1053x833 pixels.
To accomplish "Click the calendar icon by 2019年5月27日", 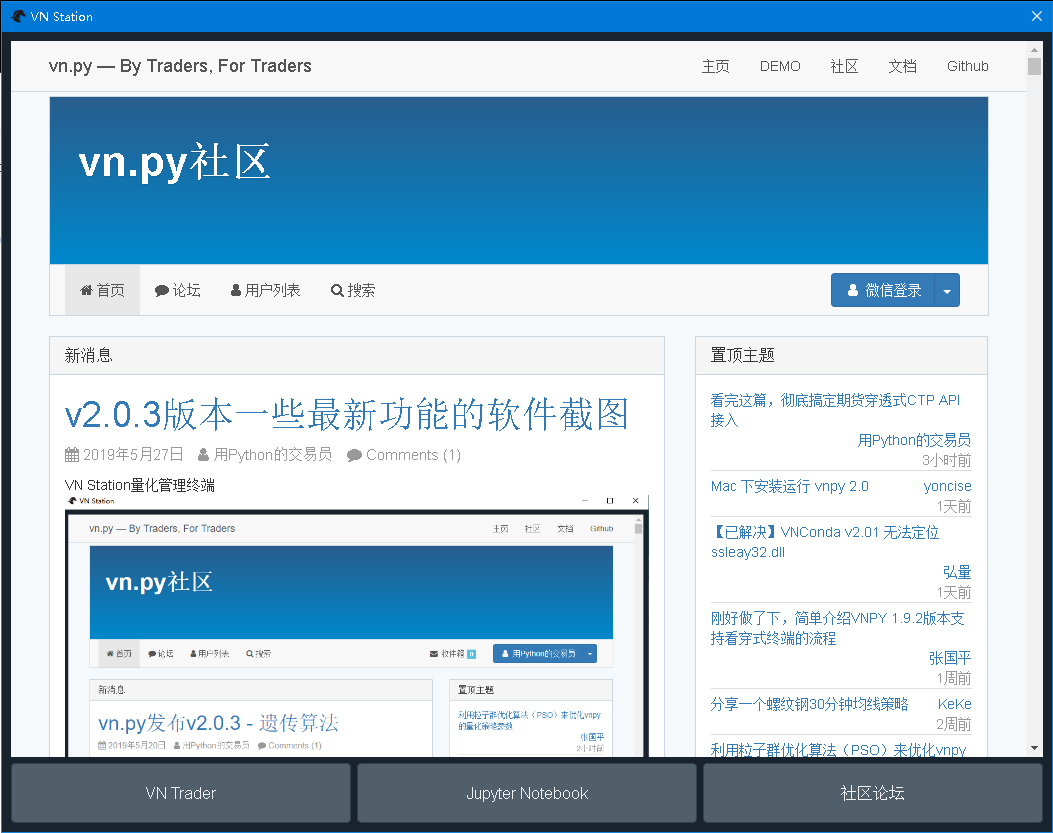I will pyautogui.click(x=72, y=455).
